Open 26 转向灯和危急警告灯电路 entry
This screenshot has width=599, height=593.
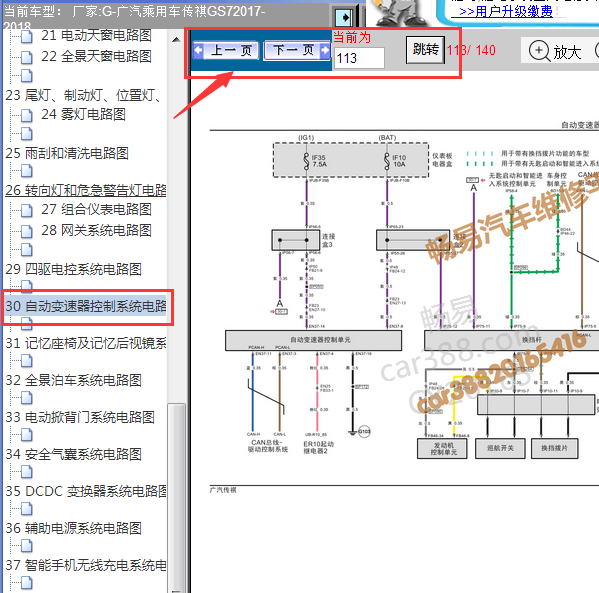pyautogui.click(x=86, y=190)
